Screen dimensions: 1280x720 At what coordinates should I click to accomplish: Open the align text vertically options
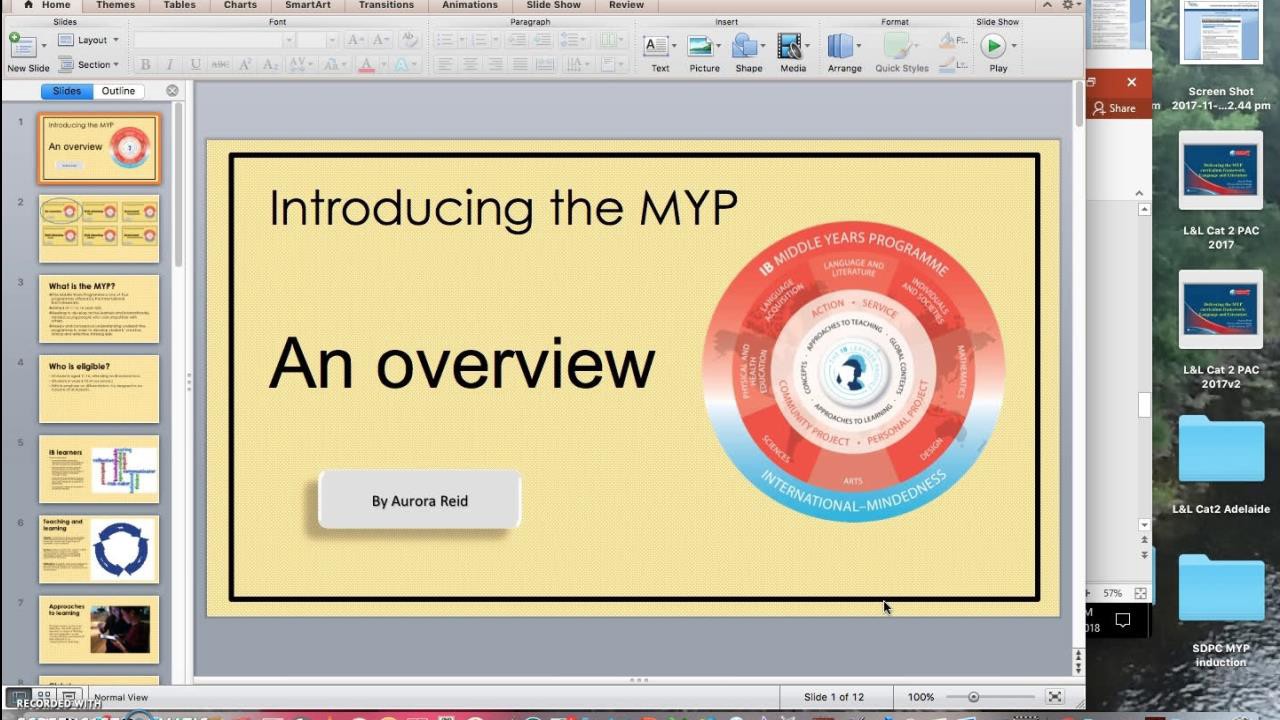(x=611, y=65)
